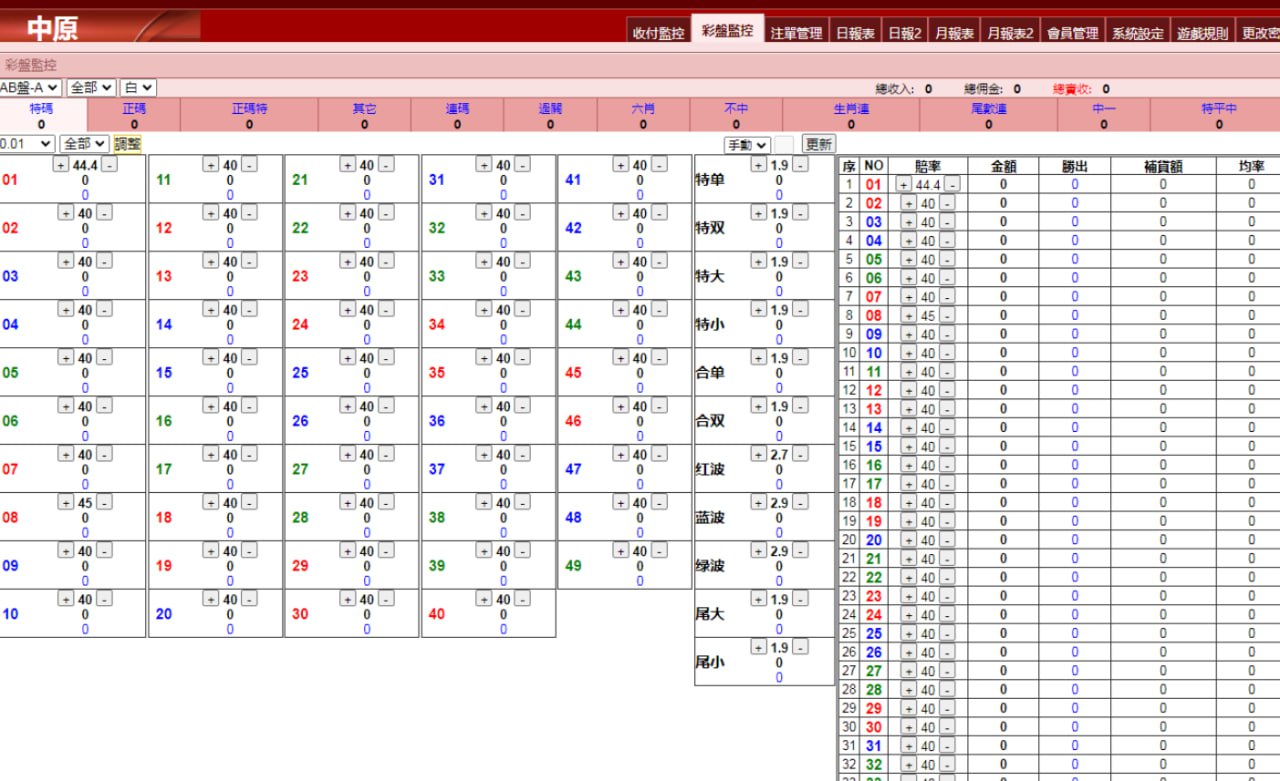1280x781 pixels.
Task: Increase odds for number 25
Action: pyautogui.click(x=348, y=358)
